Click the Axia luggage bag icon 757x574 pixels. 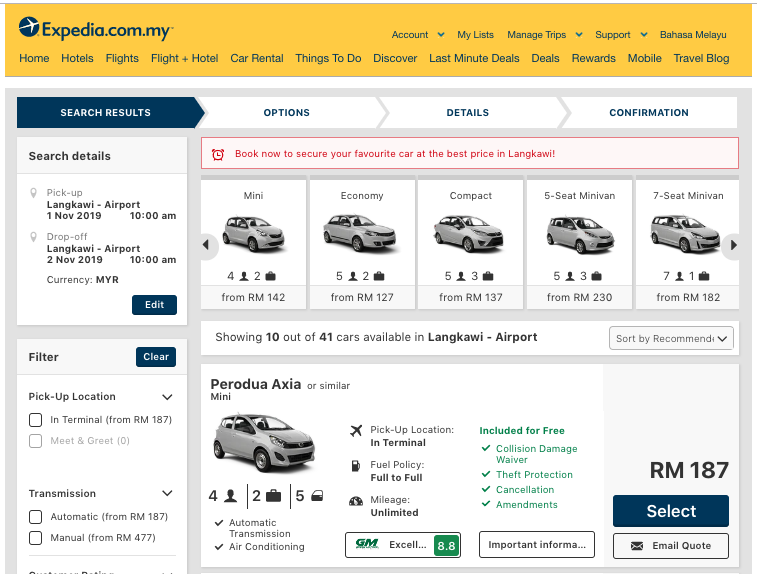point(273,496)
